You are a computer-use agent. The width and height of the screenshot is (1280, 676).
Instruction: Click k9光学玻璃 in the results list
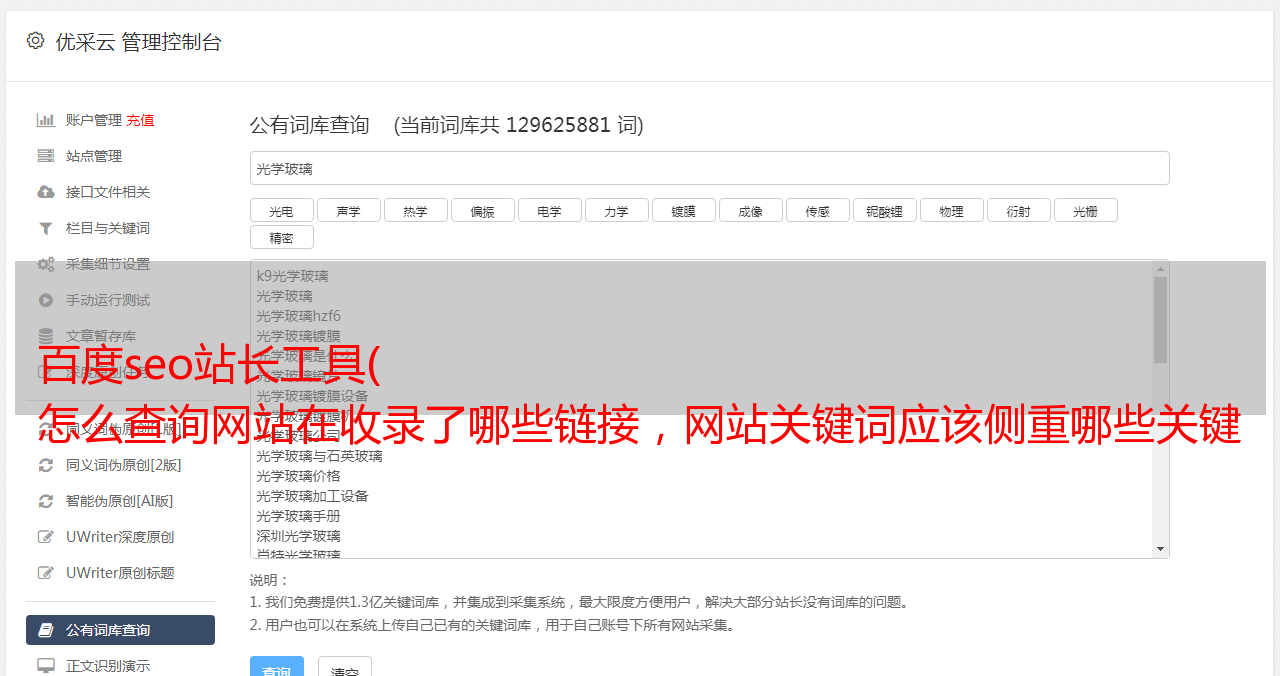(292, 276)
